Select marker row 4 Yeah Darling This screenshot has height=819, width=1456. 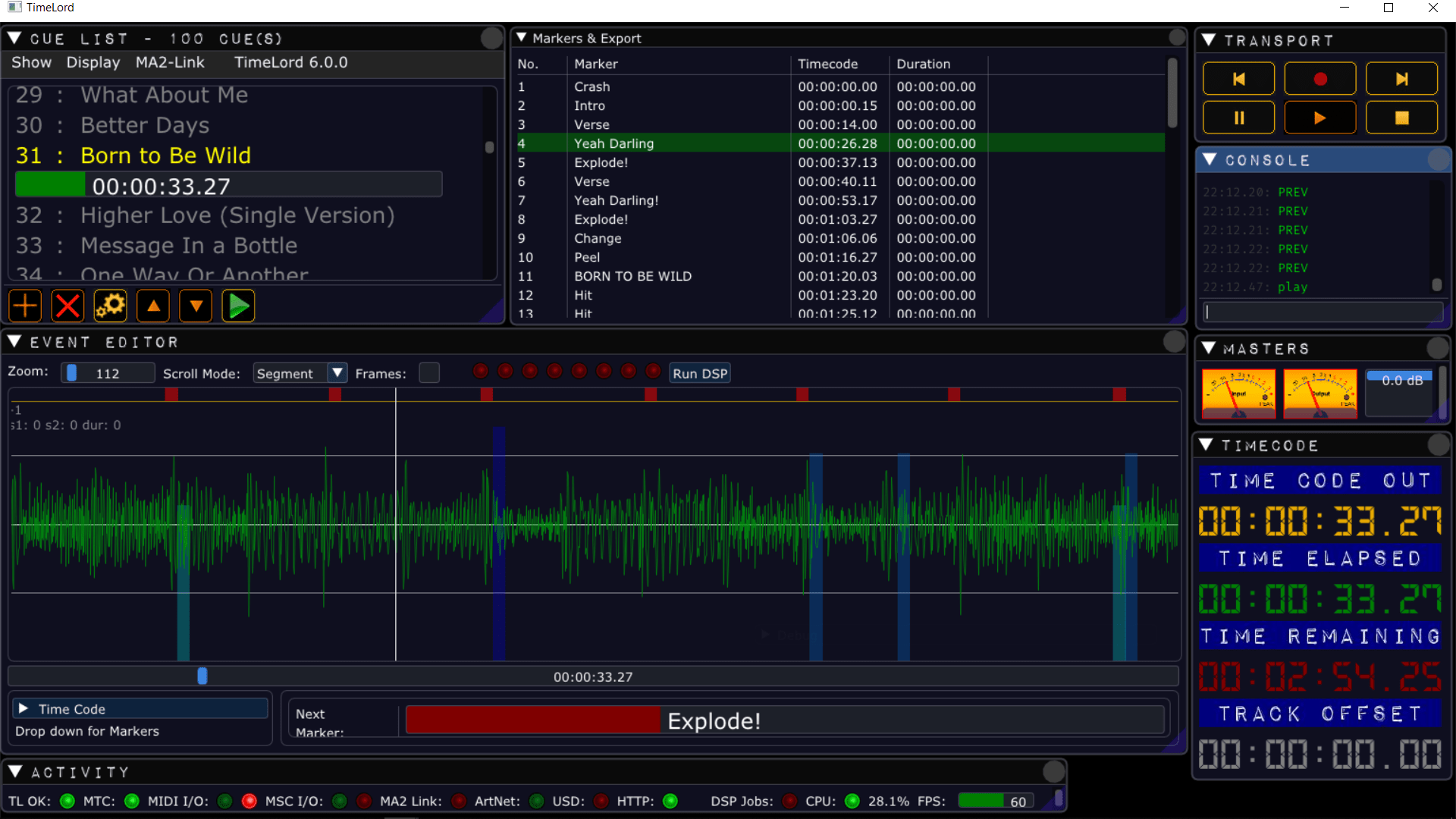[840, 143]
